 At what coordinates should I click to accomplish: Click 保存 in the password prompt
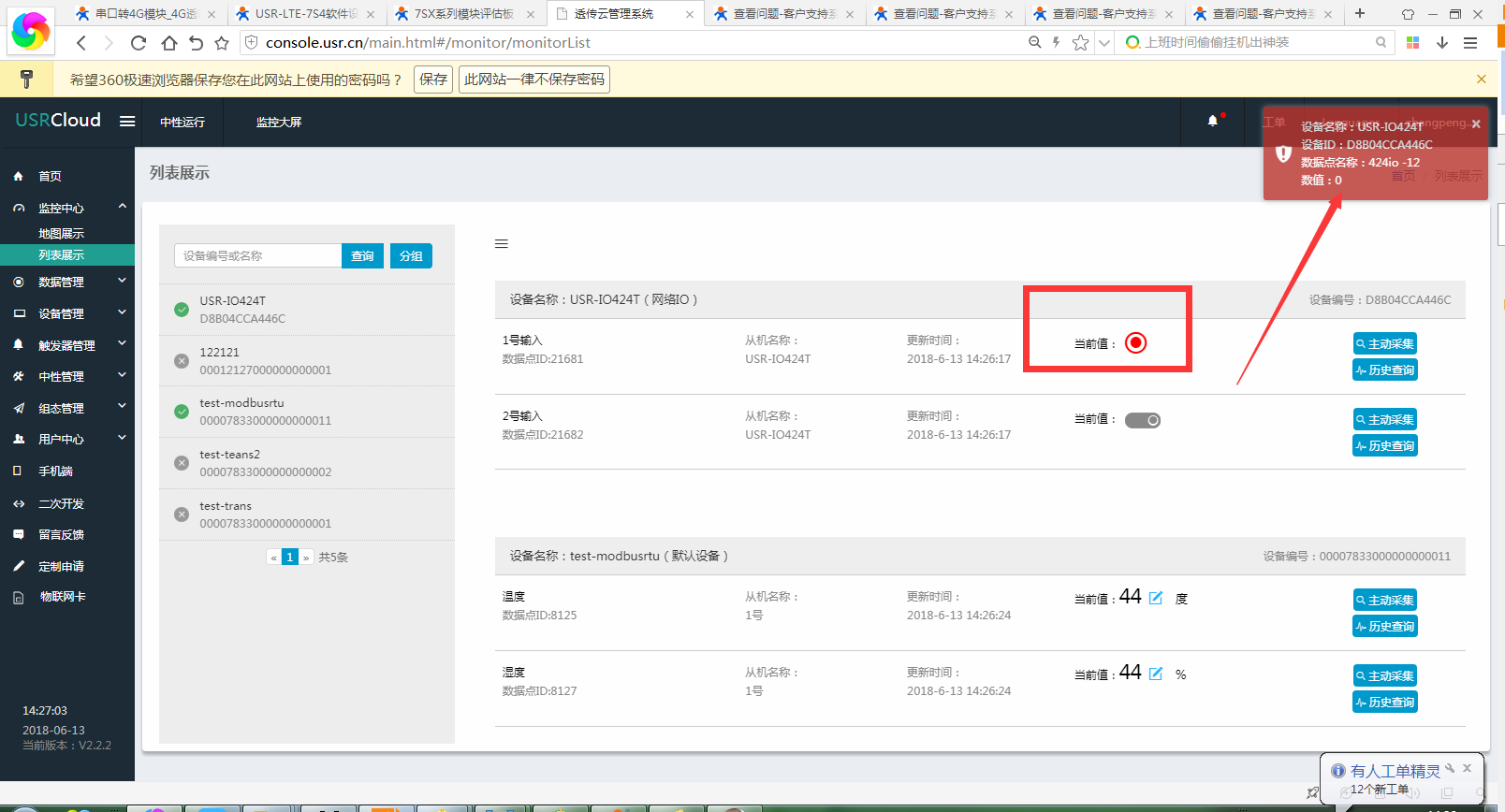pyautogui.click(x=433, y=80)
